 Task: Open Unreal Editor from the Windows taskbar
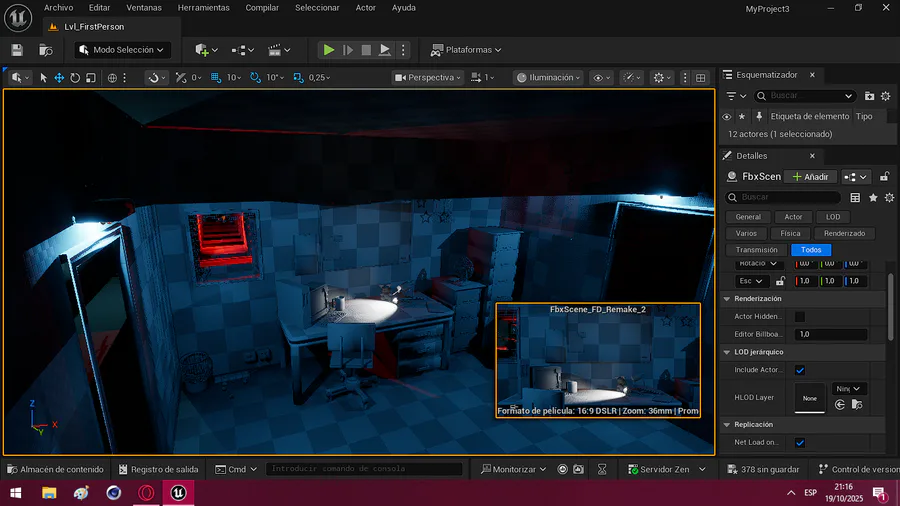[178, 493]
